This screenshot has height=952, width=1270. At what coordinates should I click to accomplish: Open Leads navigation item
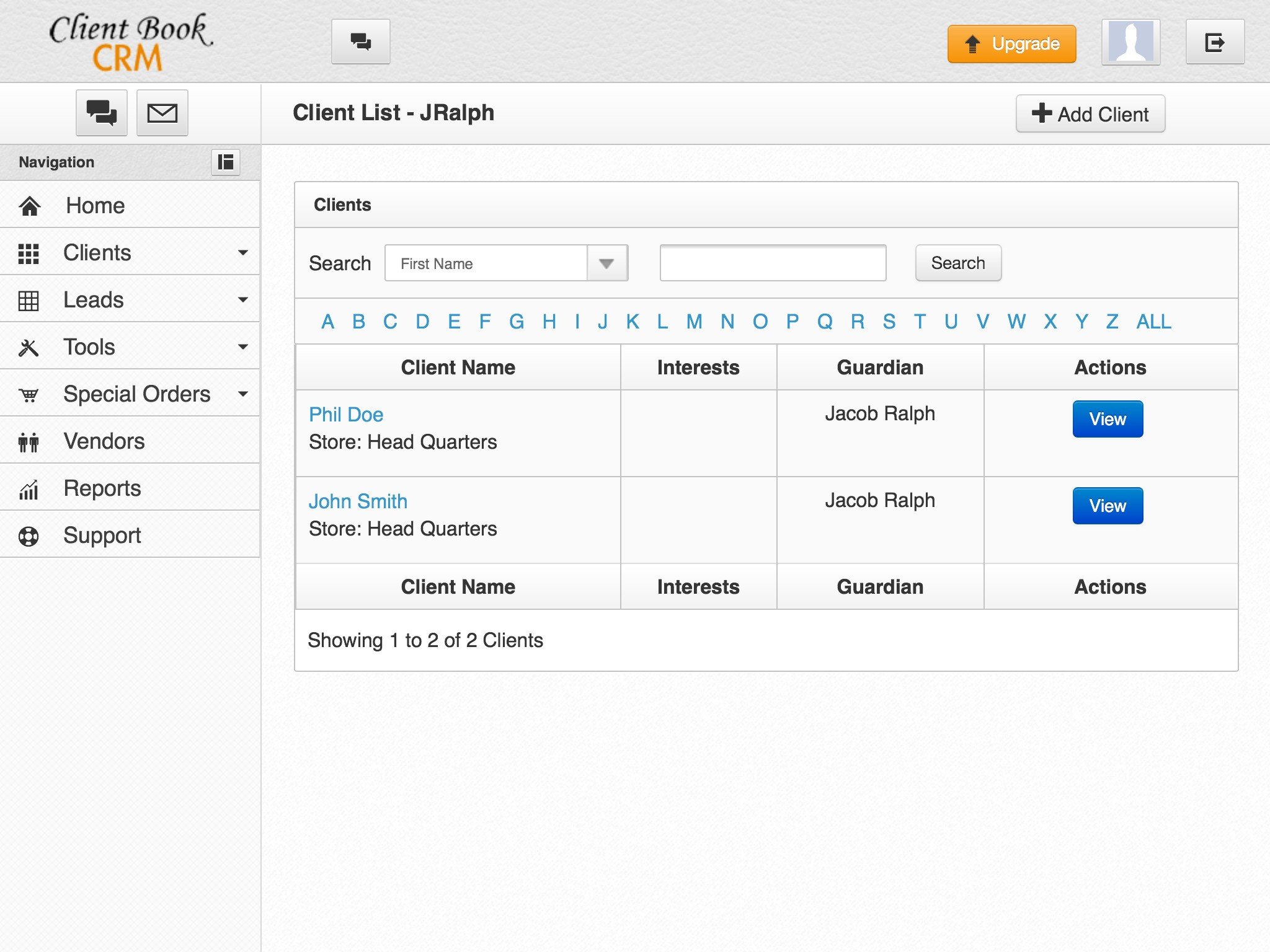pyautogui.click(x=130, y=299)
